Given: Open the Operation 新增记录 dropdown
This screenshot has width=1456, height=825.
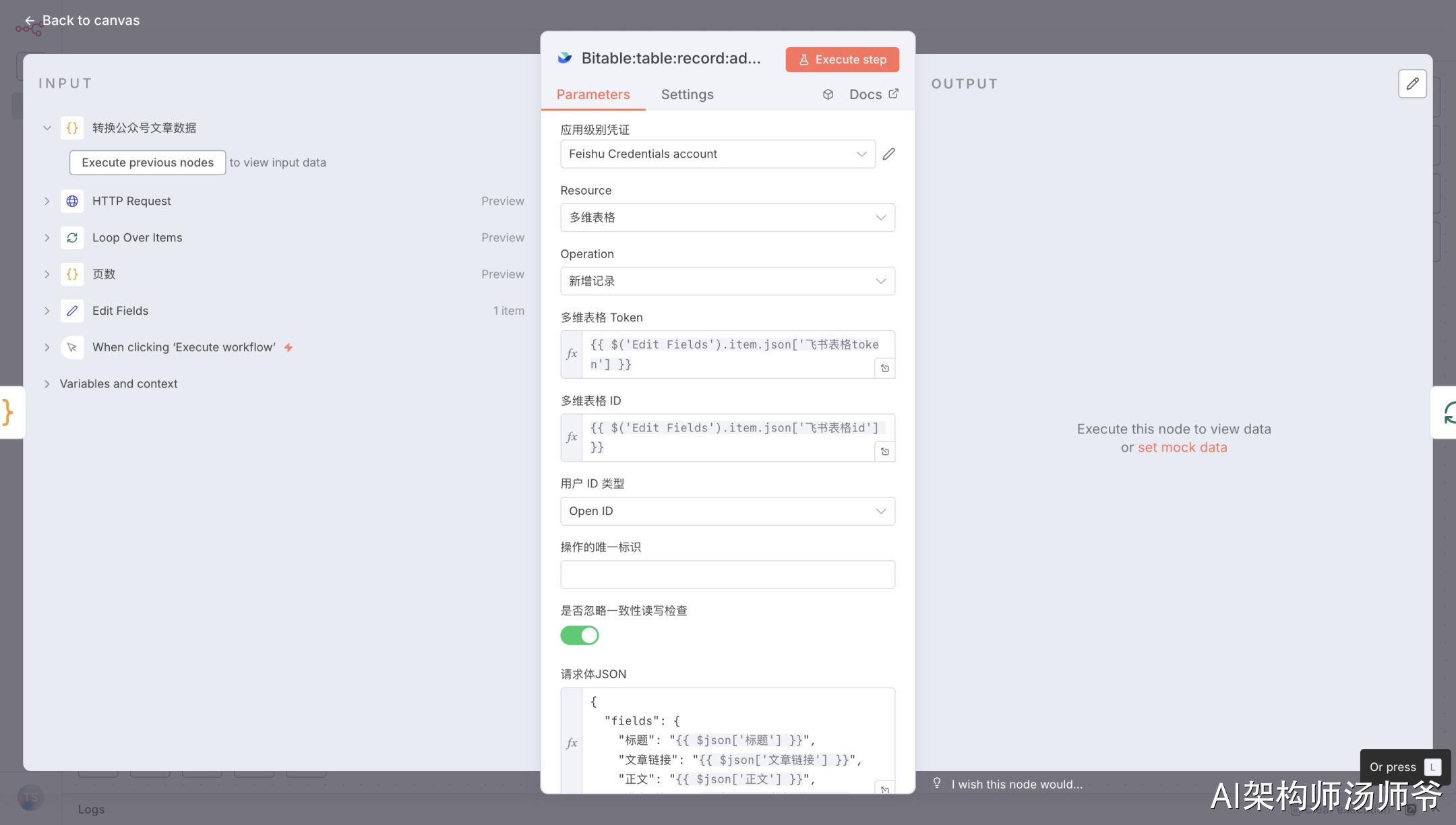Looking at the screenshot, I should point(727,281).
